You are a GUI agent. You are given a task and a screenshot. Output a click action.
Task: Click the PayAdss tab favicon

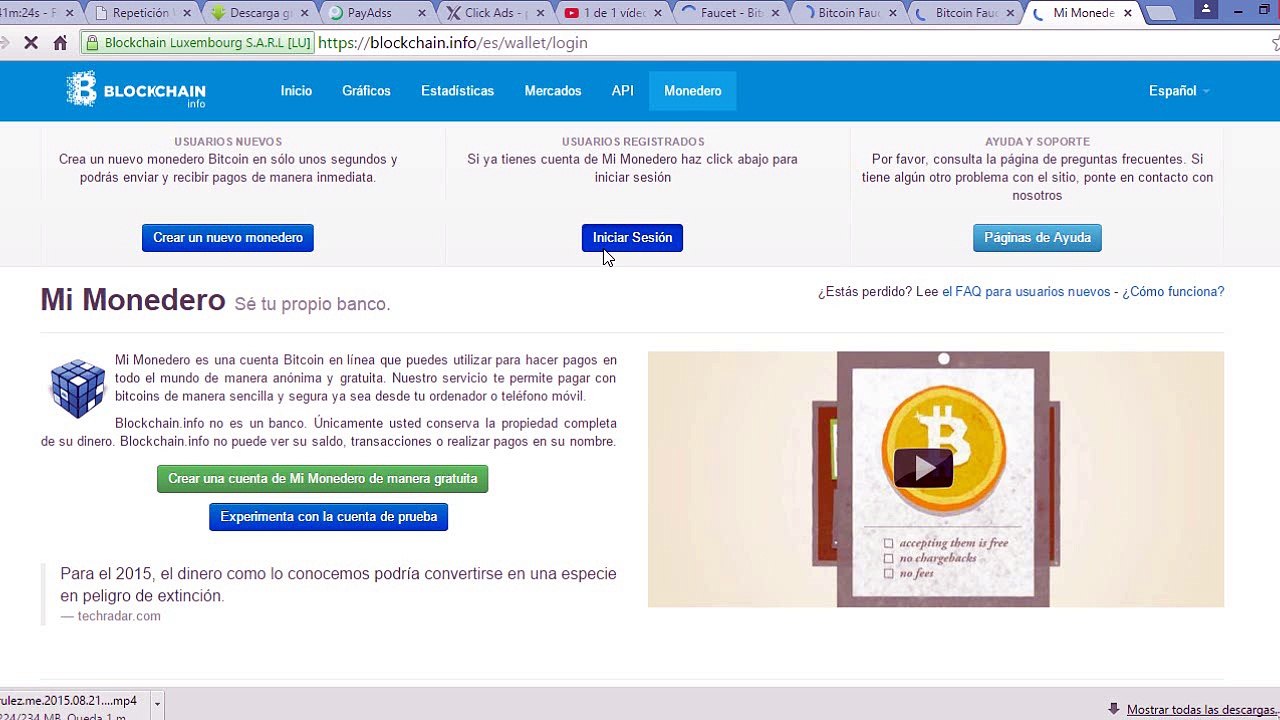(336, 13)
